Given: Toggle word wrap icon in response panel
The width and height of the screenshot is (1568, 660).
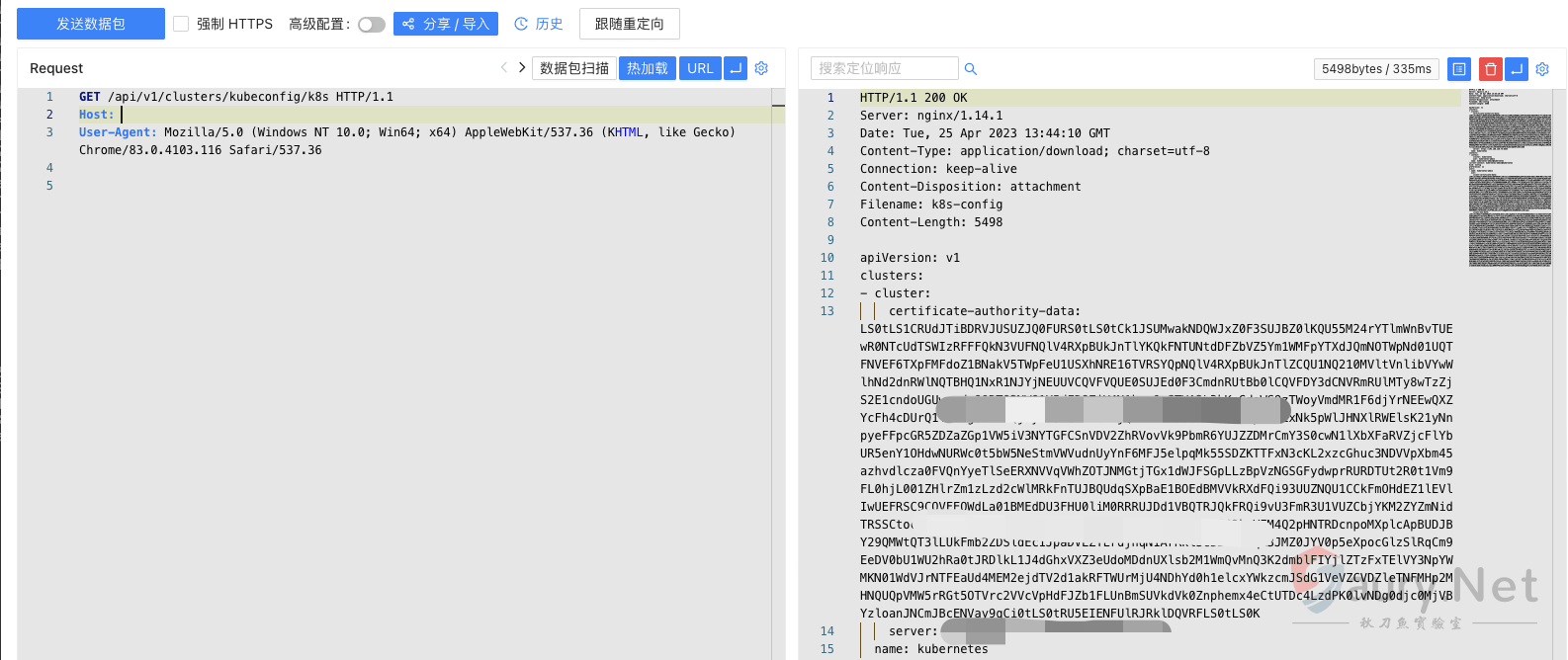Looking at the screenshot, I should click(x=1517, y=69).
